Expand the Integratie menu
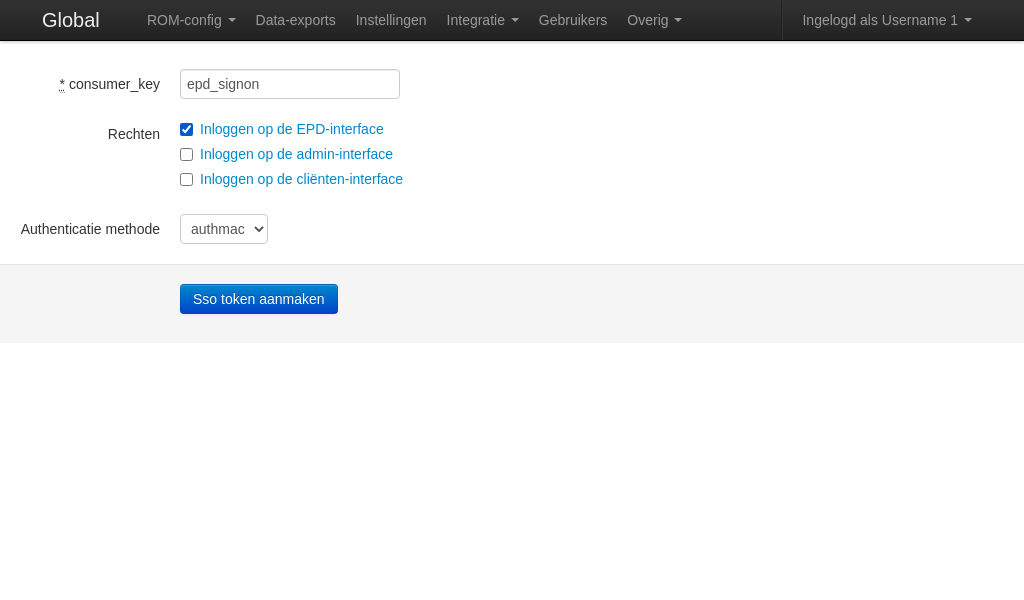Viewport: 1024px width, 600px height. click(482, 20)
